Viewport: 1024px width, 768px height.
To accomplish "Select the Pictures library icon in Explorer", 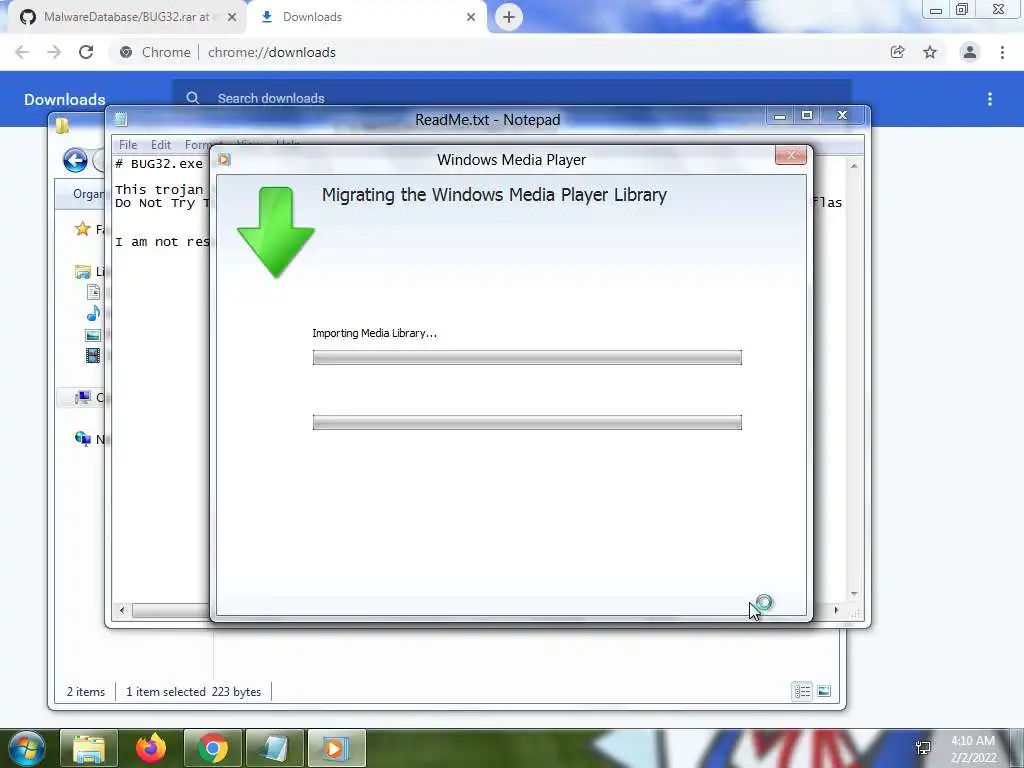I will pyautogui.click(x=93, y=335).
